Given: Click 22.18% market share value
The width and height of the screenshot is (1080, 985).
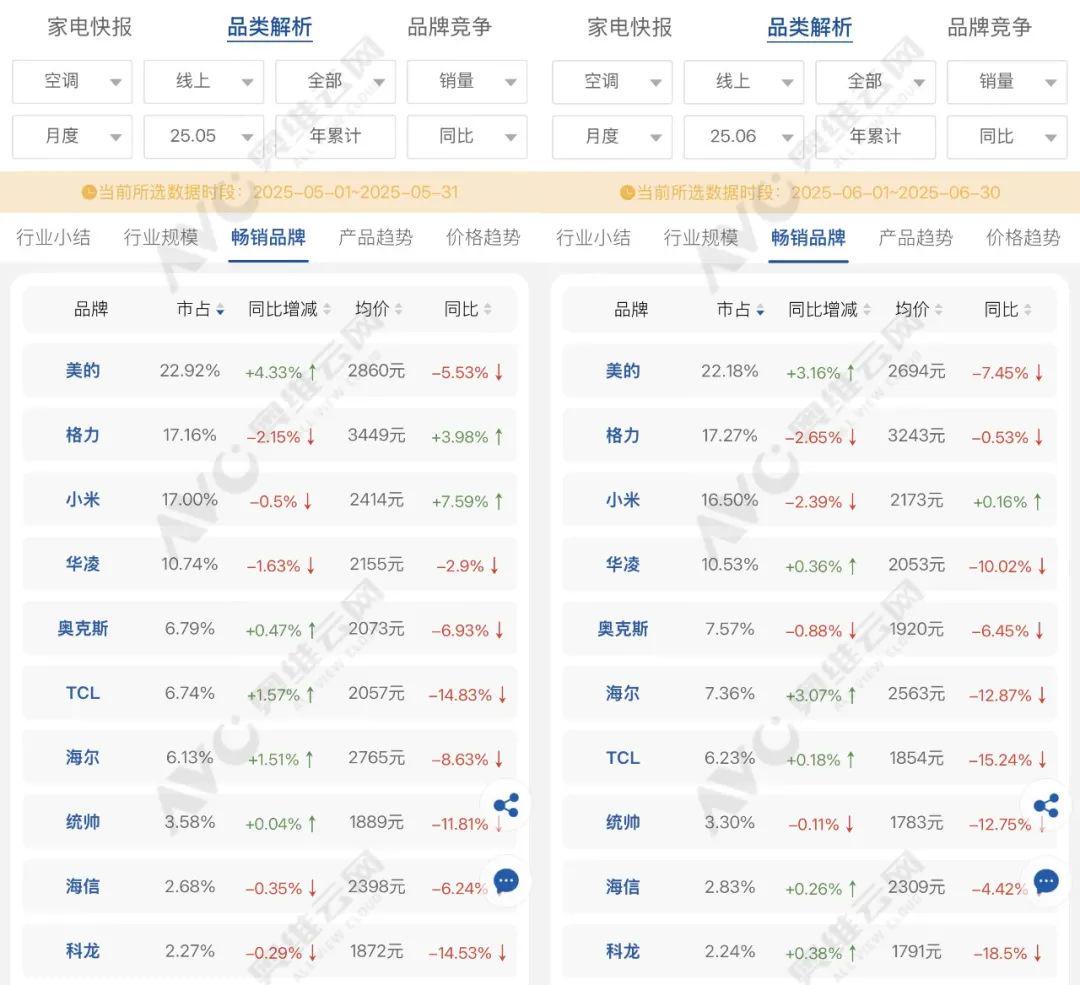Looking at the screenshot, I should pos(729,371).
